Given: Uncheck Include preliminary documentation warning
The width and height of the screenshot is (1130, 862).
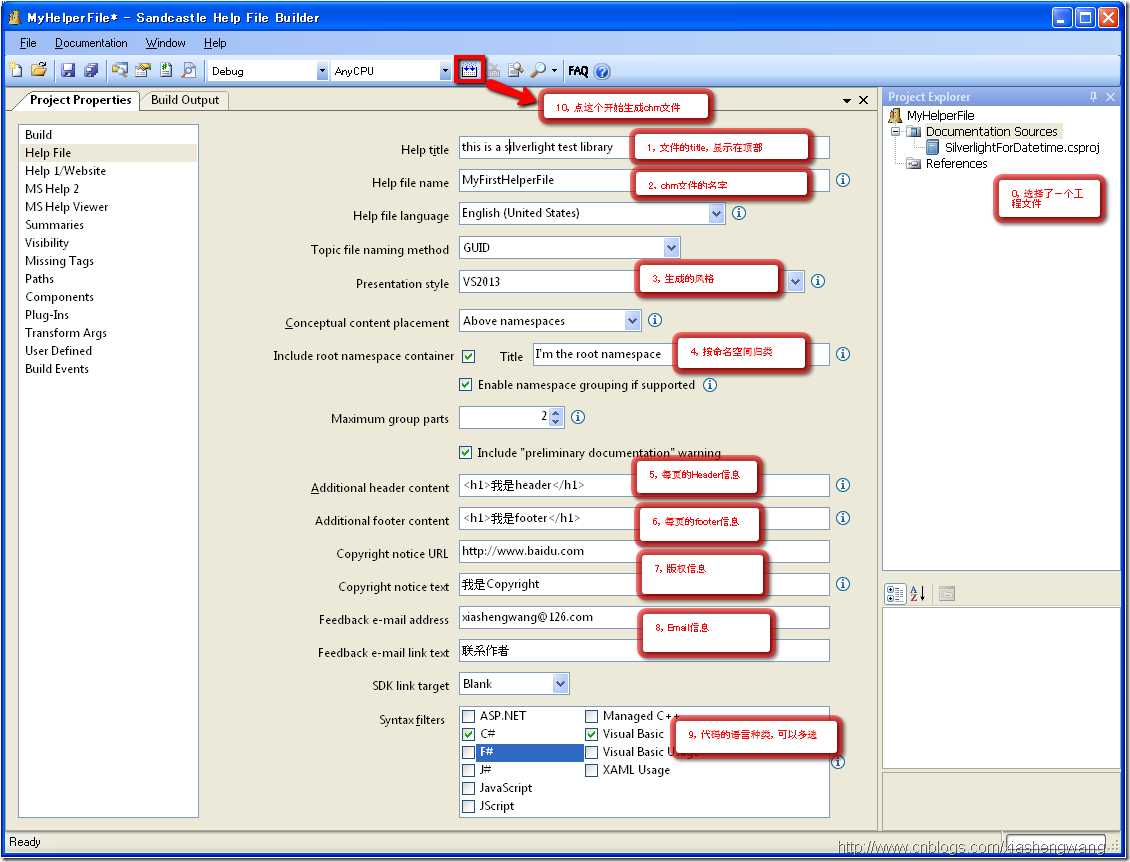Looking at the screenshot, I should click(466, 453).
